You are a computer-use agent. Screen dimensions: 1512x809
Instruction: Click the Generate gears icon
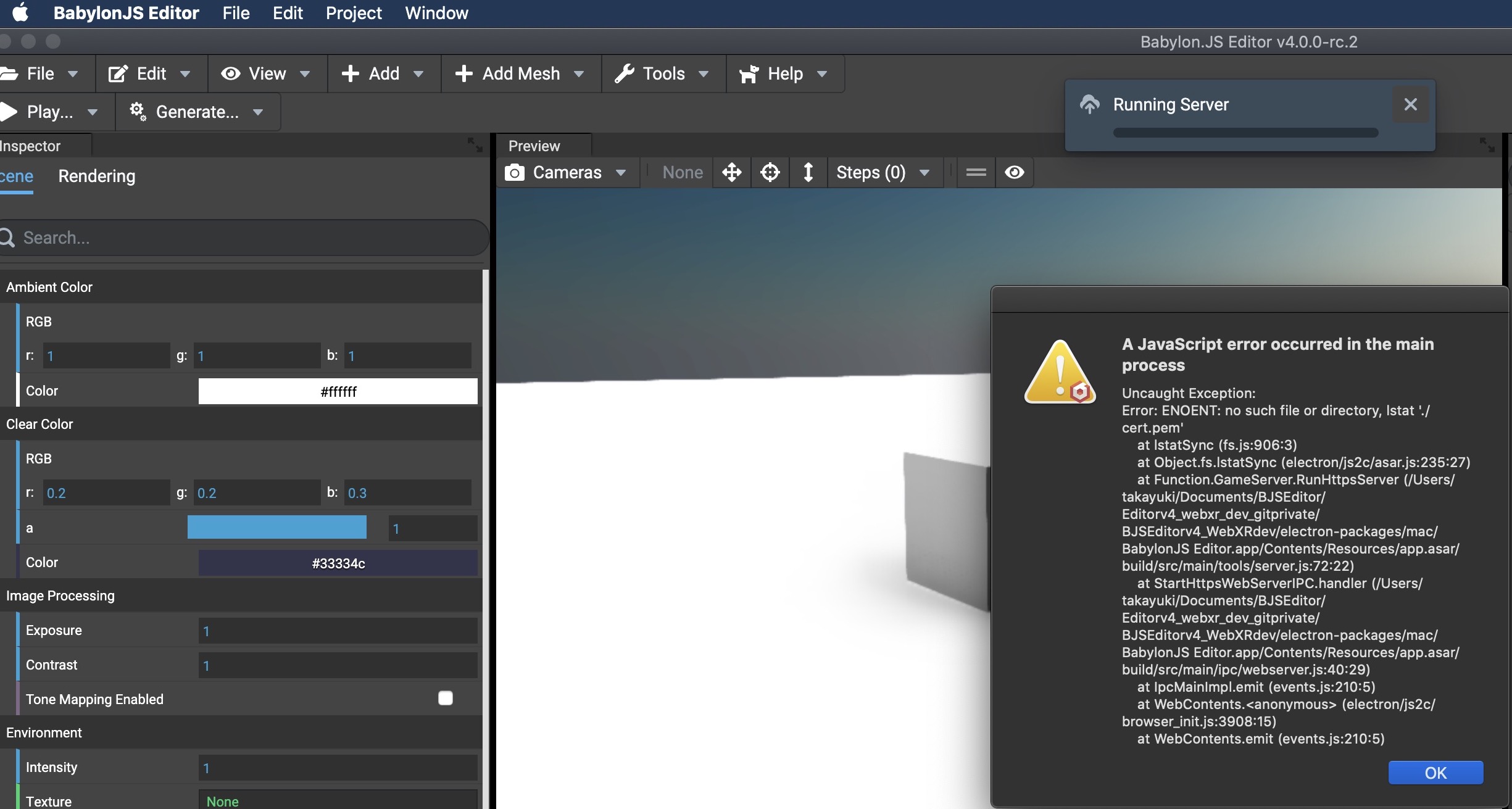pos(138,112)
